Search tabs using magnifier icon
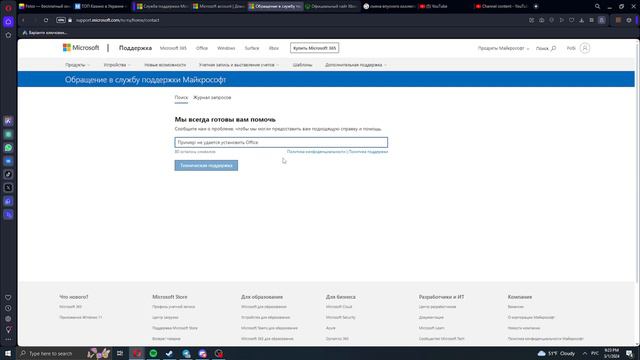 pos(597,6)
